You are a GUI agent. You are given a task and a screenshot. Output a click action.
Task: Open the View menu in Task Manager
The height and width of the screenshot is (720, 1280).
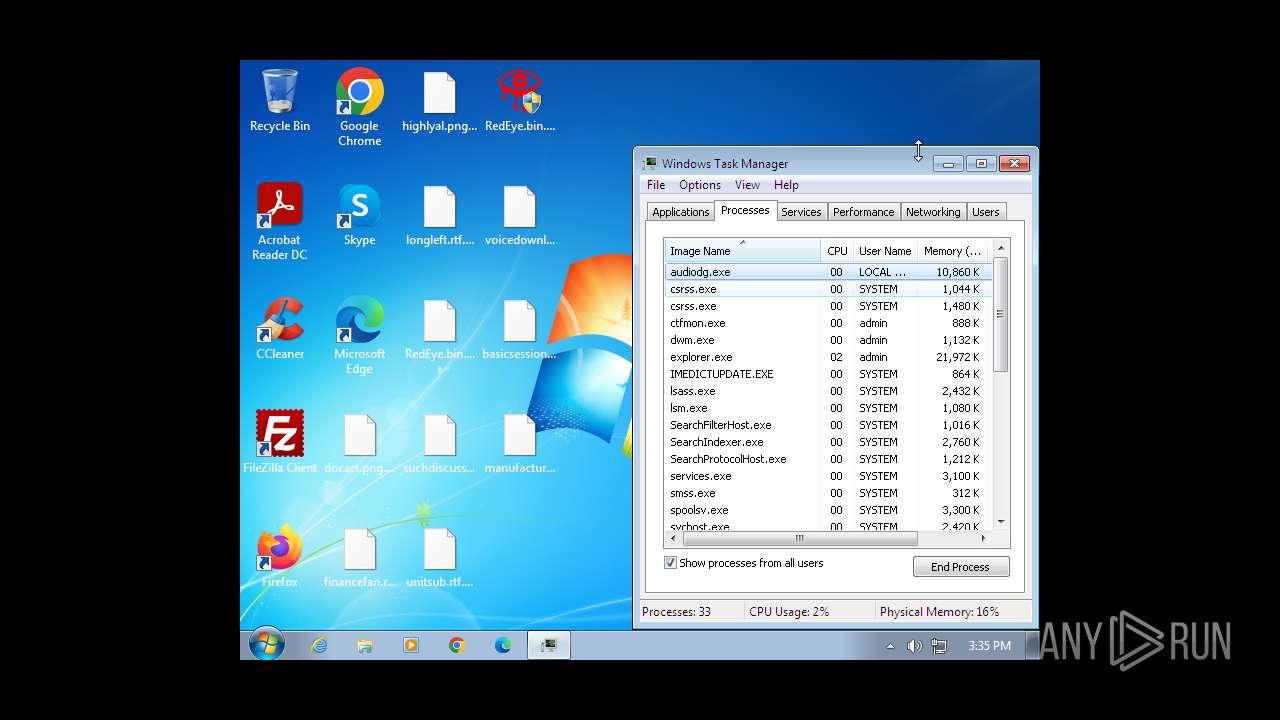coord(747,185)
